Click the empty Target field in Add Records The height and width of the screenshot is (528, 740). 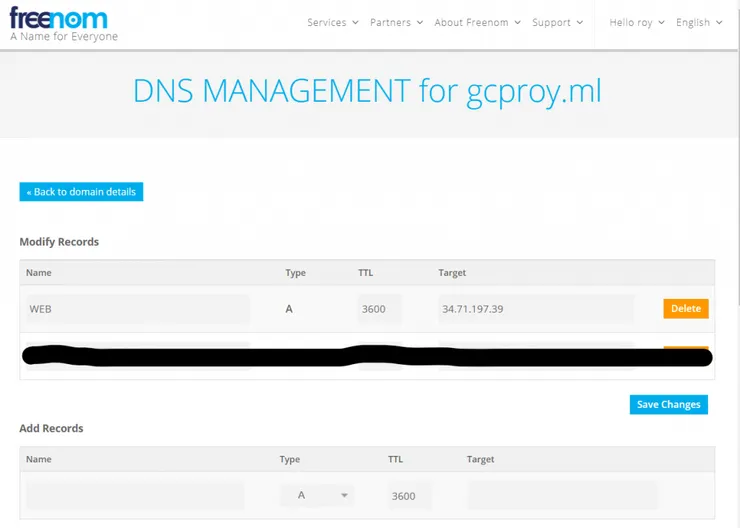point(563,495)
